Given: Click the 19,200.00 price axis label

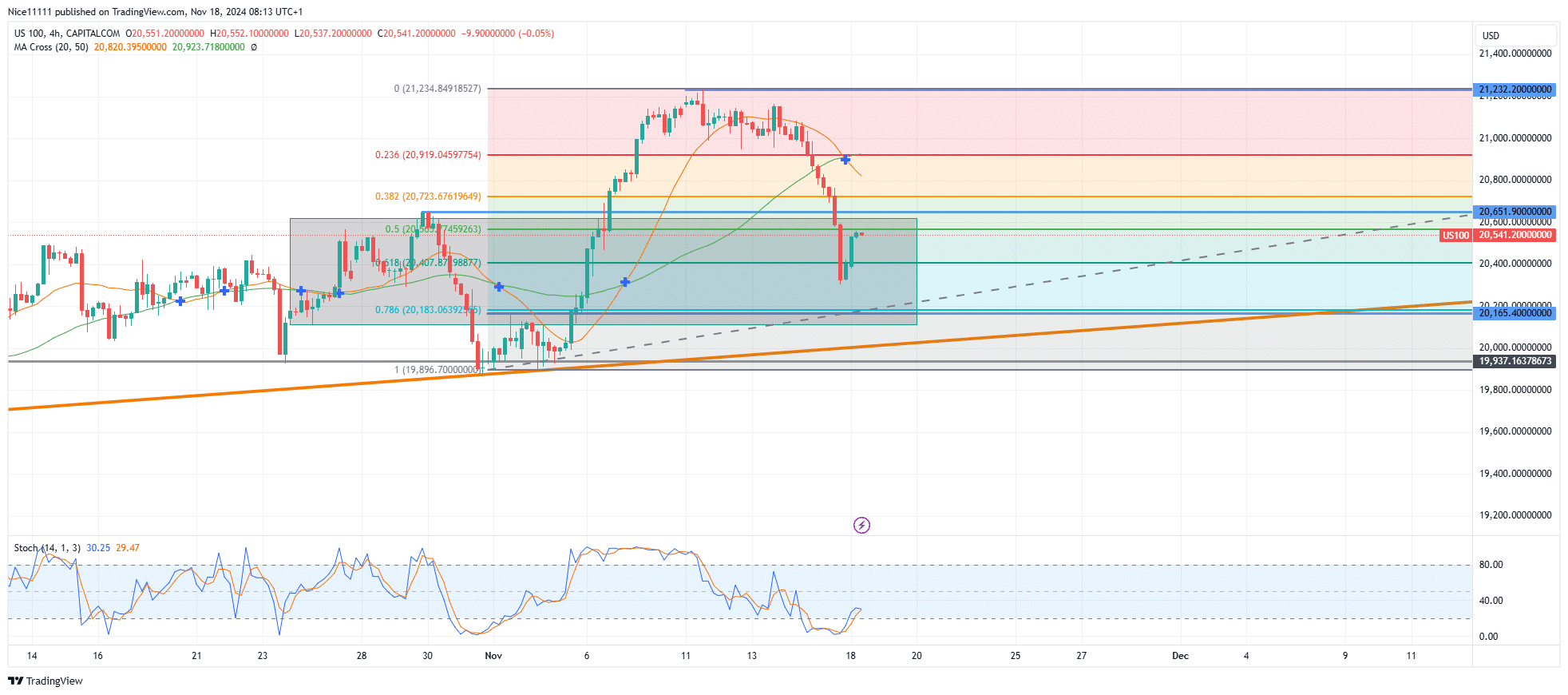Looking at the screenshot, I should tap(1515, 515).
